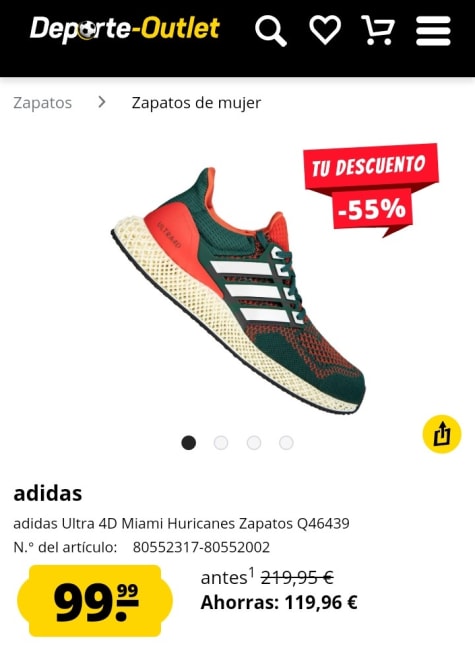Click the antes footnote superscript 1
This screenshot has height=650, width=475.
[251, 573]
